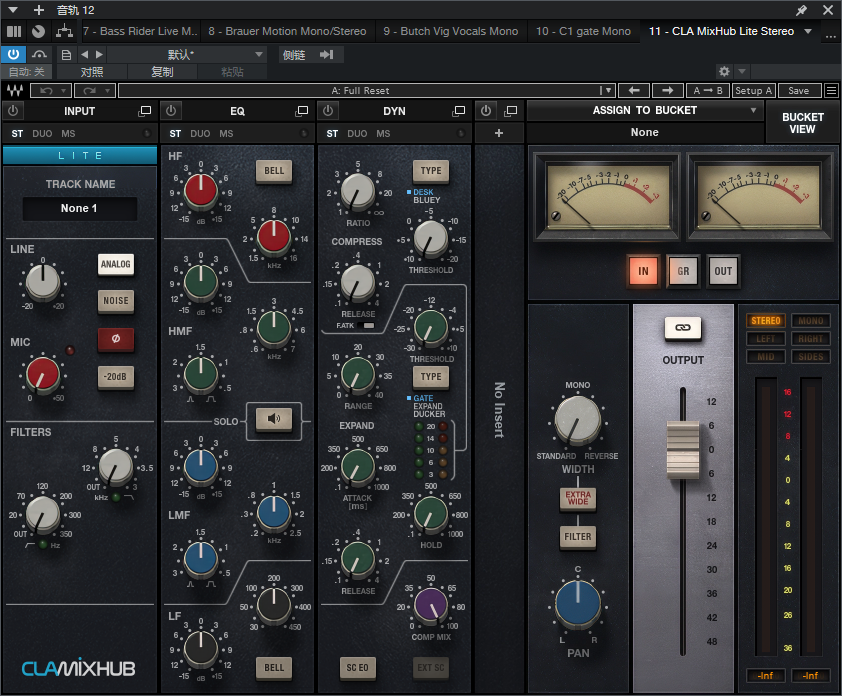Screen dimensions: 842x696
Task: Click the WIDTH knob
Action: tap(578, 420)
